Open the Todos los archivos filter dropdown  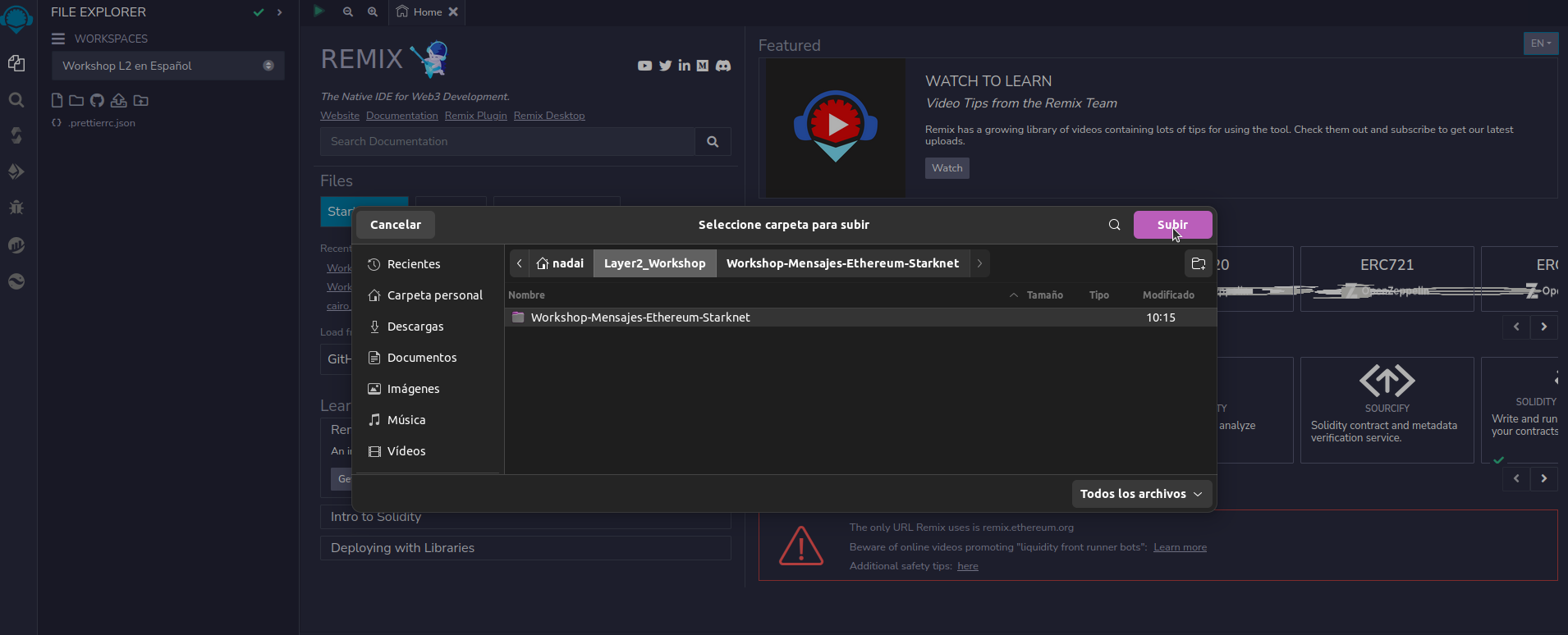tap(1142, 494)
